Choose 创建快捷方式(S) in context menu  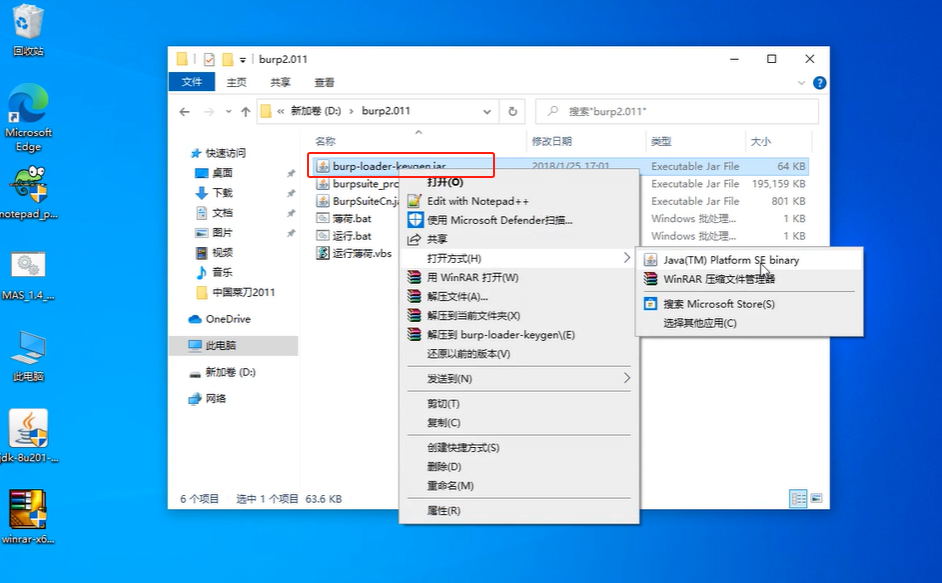pyautogui.click(x=519, y=447)
